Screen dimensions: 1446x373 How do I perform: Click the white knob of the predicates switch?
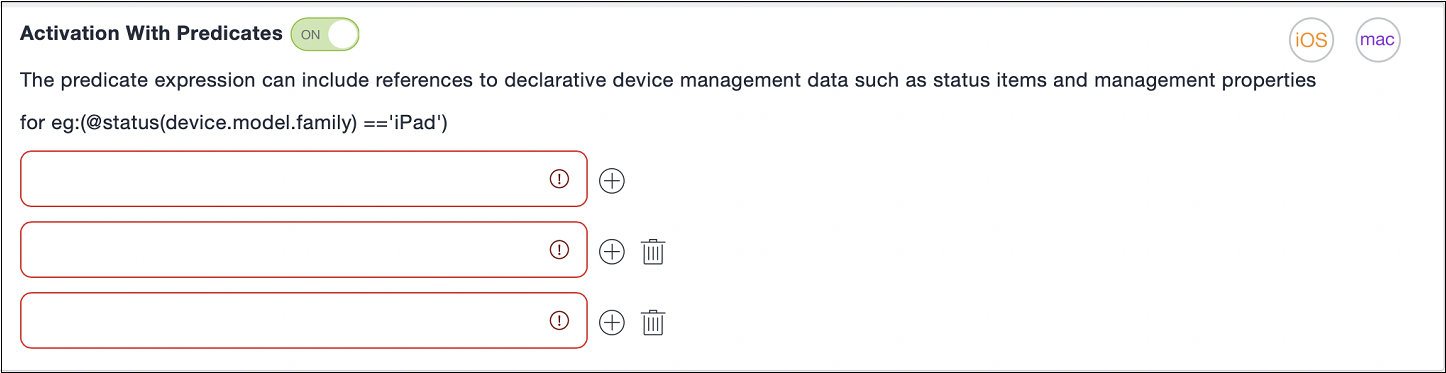point(342,34)
